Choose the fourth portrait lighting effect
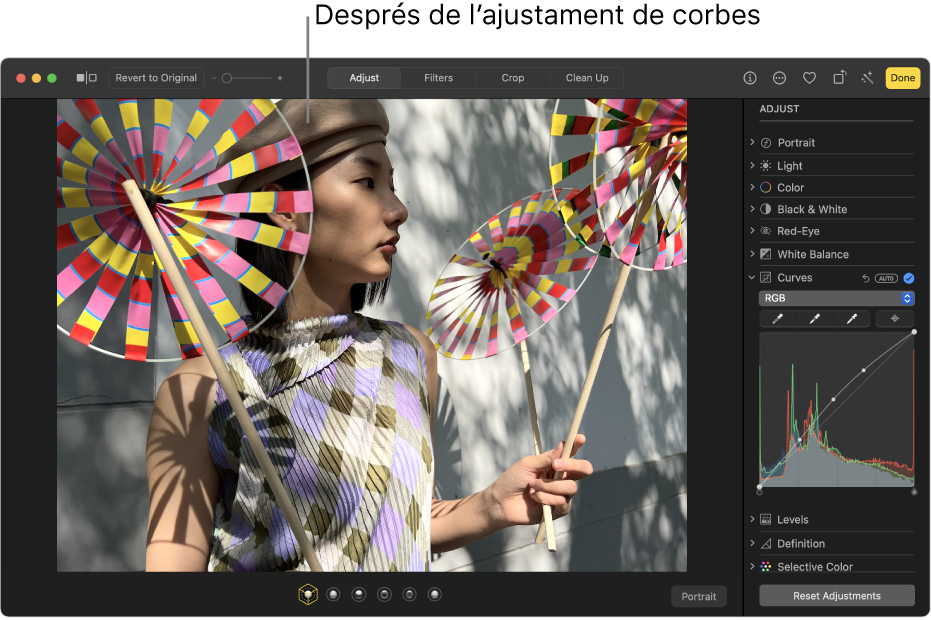This screenshot has height=620, width=931. point(384,594)
